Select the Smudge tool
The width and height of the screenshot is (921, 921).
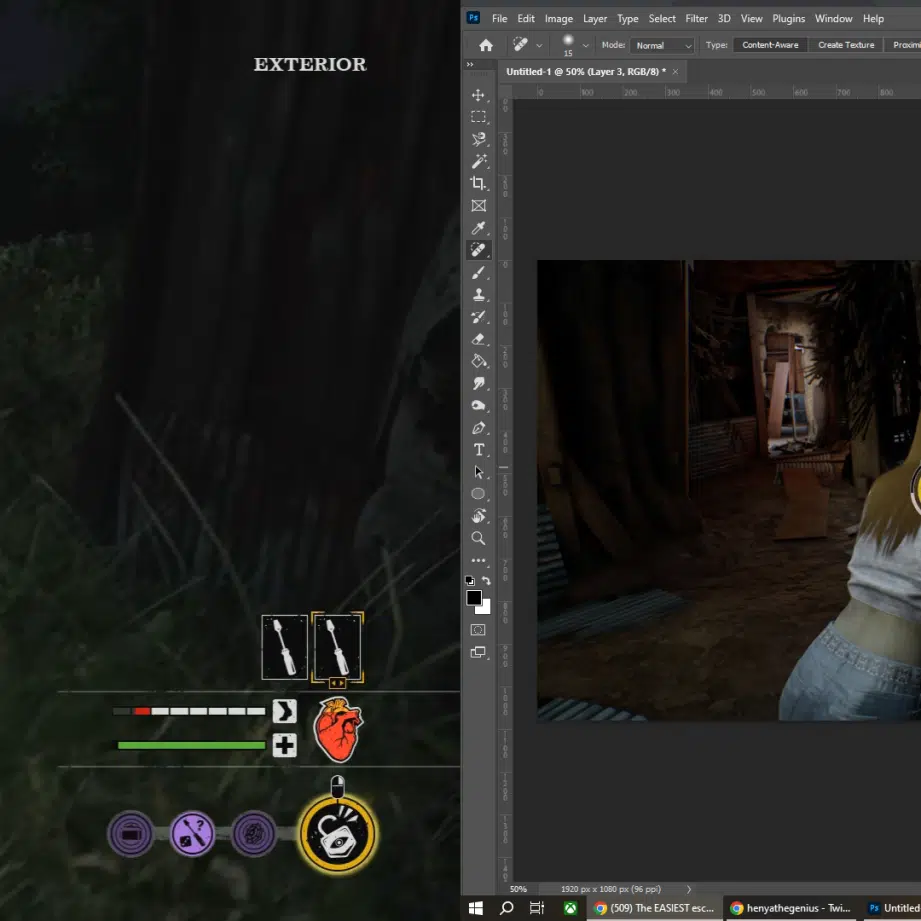478,384
